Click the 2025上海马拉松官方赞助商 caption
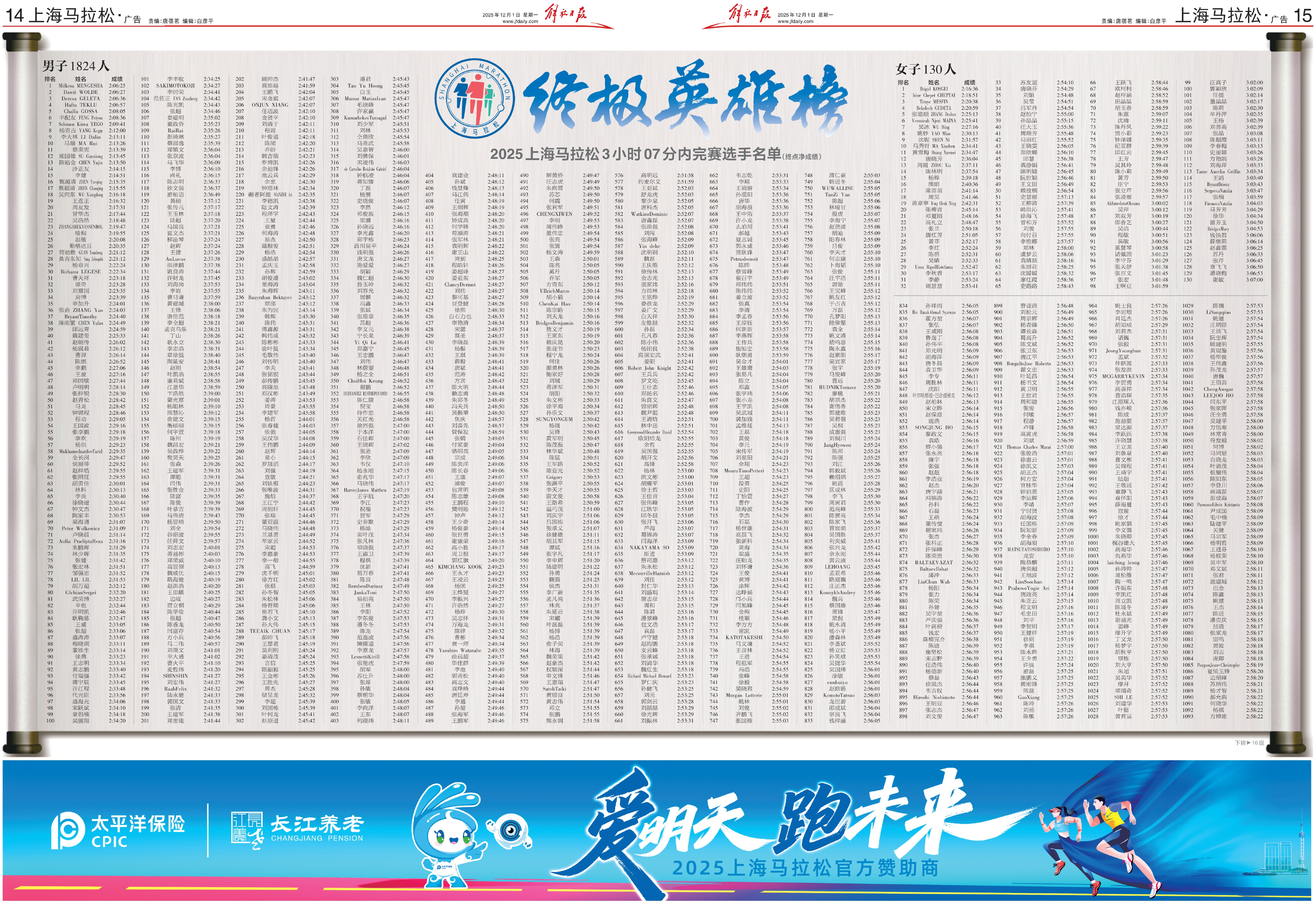This screenshot has height=904, width=1316. coord(805,868)
